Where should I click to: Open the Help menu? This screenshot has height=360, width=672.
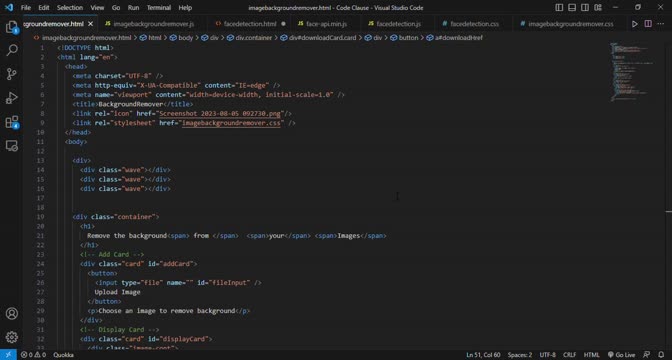(x=185, y=8)
